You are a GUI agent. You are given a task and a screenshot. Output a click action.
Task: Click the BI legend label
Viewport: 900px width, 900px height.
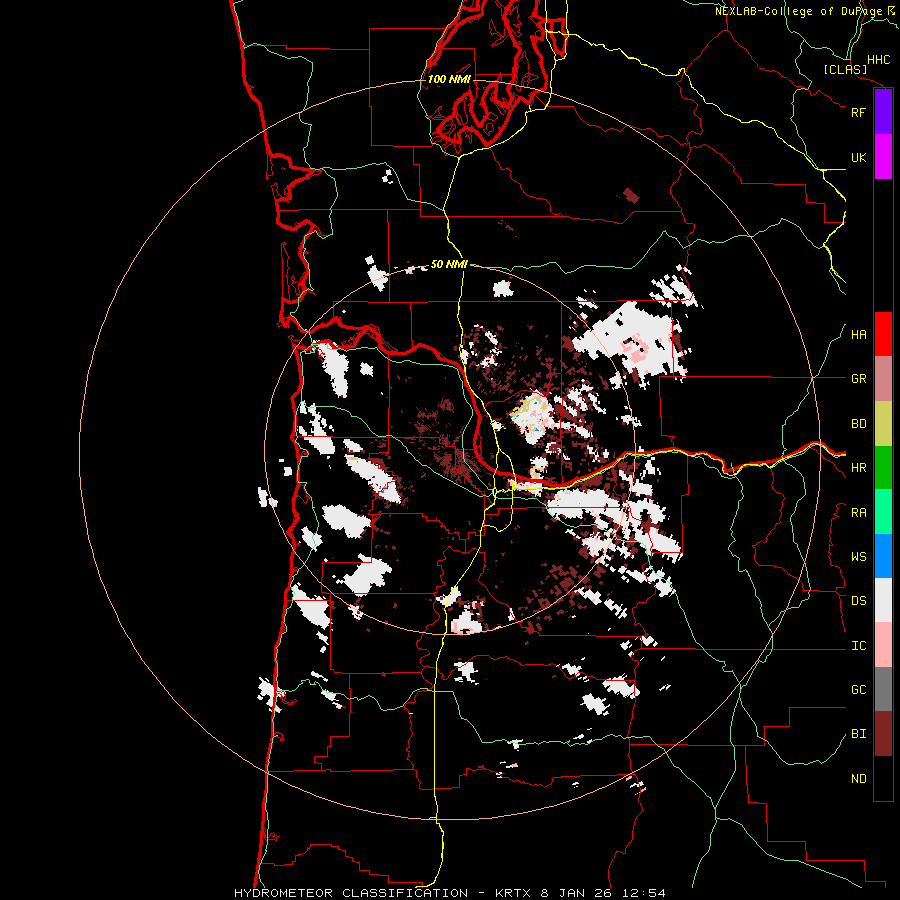coord(858,734)
